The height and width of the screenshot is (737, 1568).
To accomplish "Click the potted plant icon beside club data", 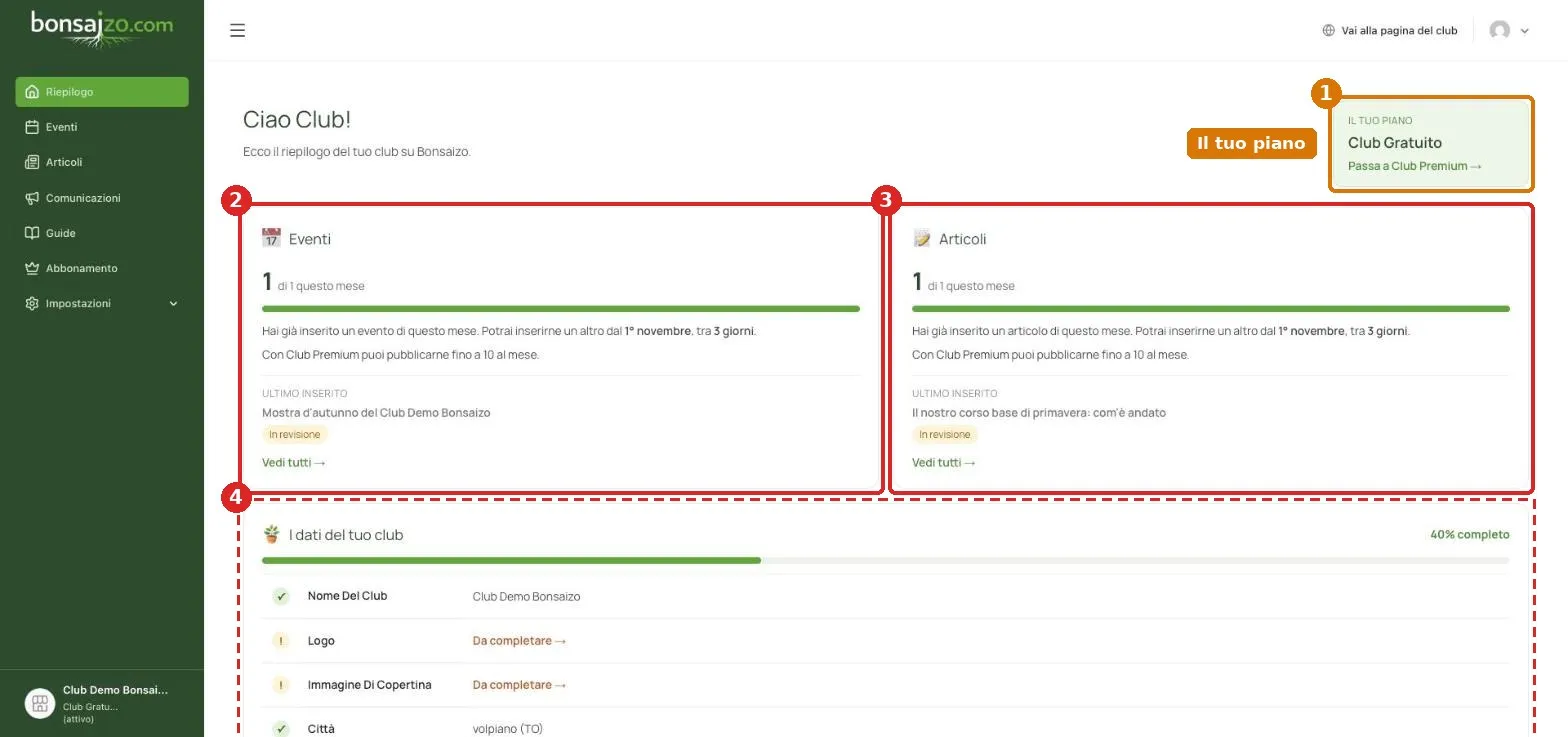I will tap(271, 534).
